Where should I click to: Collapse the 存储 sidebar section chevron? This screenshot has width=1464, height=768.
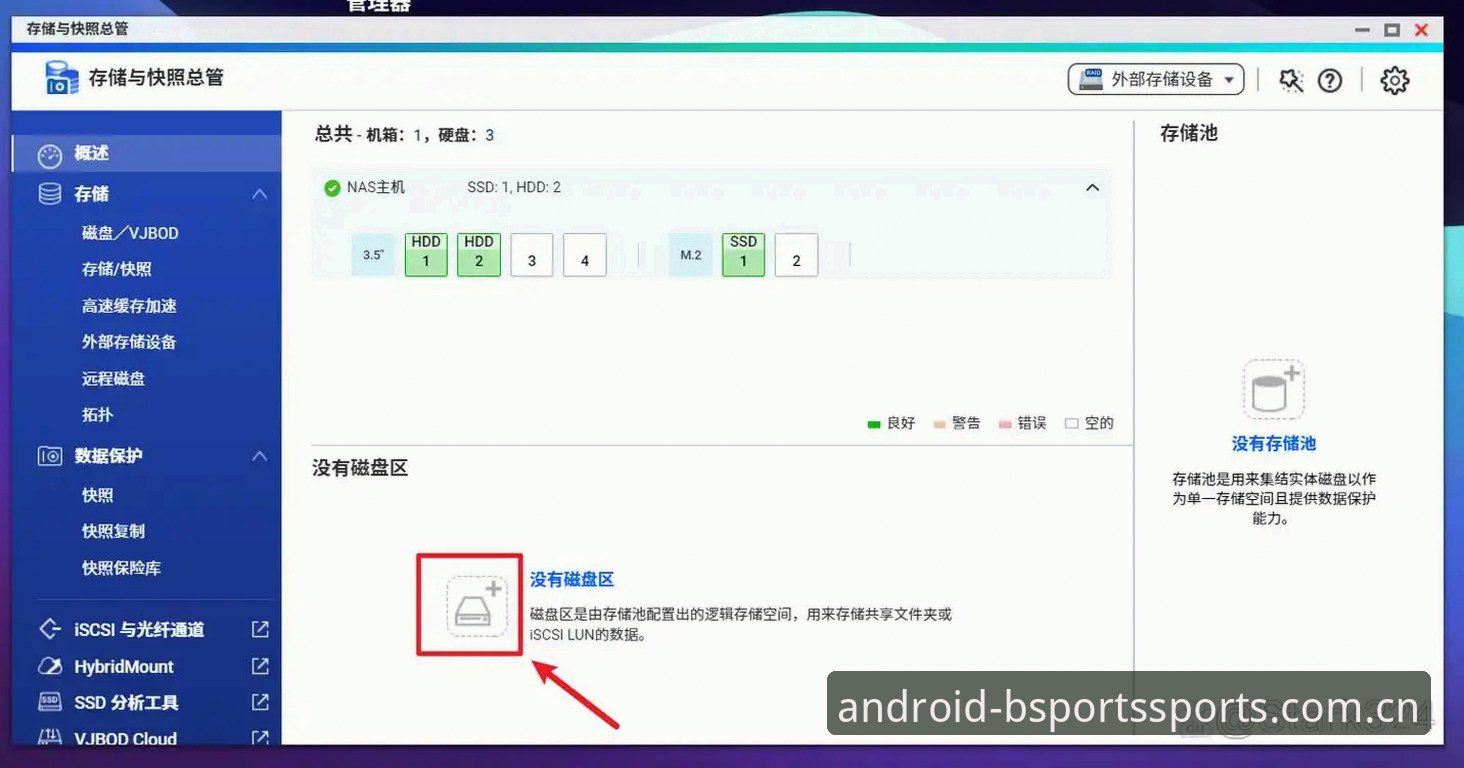[x=259, y=194]
